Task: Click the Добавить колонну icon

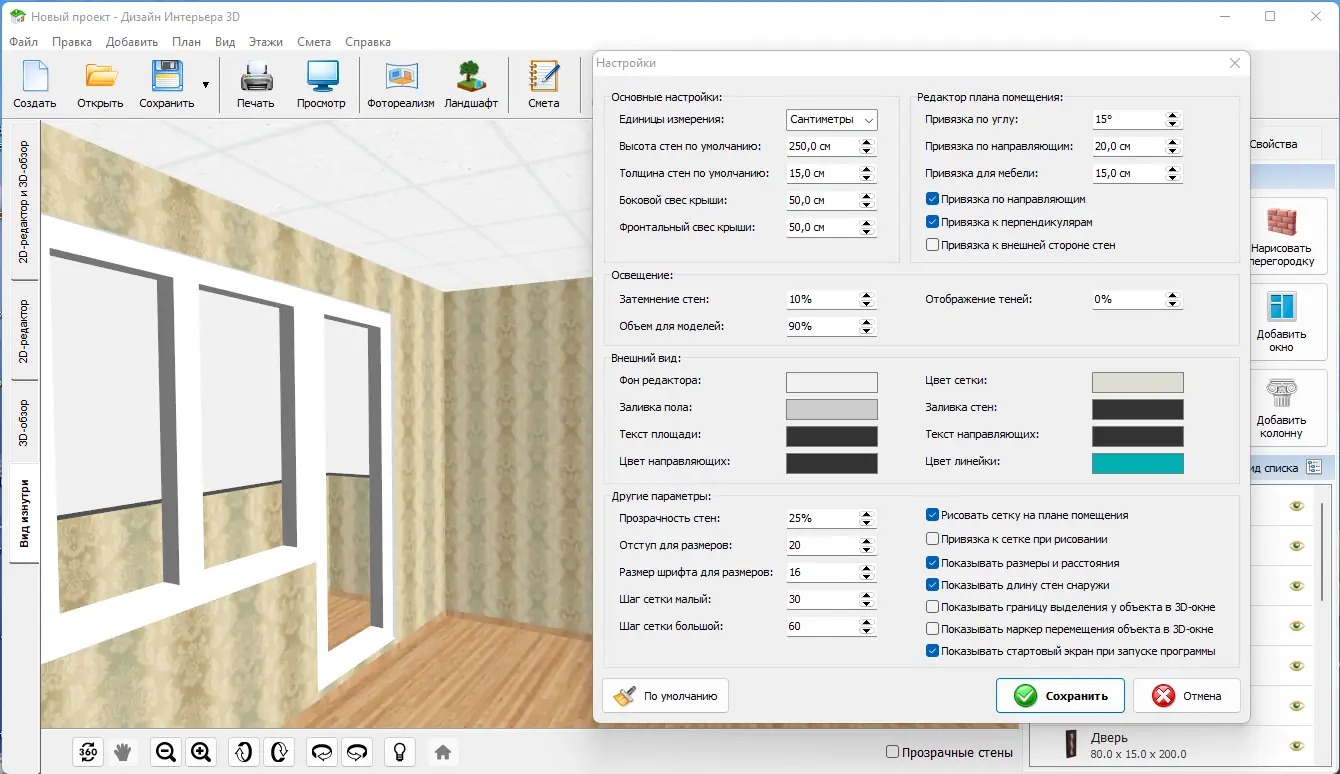Action: [x=1281, y=394]
